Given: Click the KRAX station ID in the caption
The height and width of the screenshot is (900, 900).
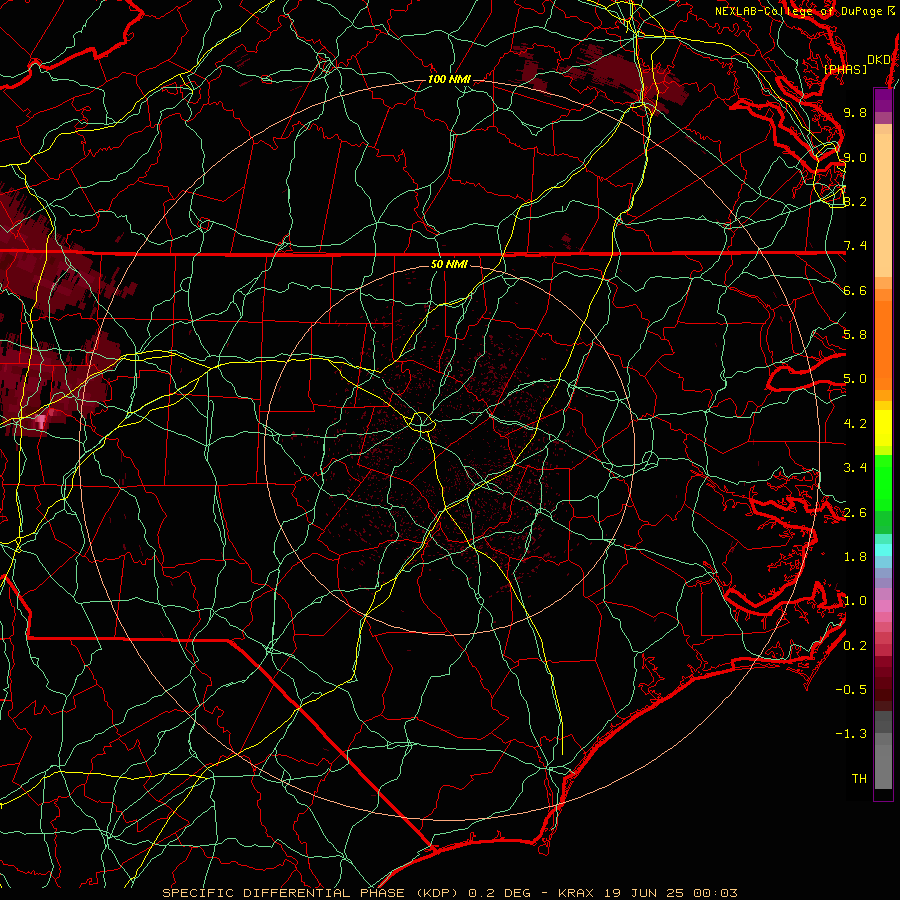Looking at the screenshot, I should (x=576, y=893).
